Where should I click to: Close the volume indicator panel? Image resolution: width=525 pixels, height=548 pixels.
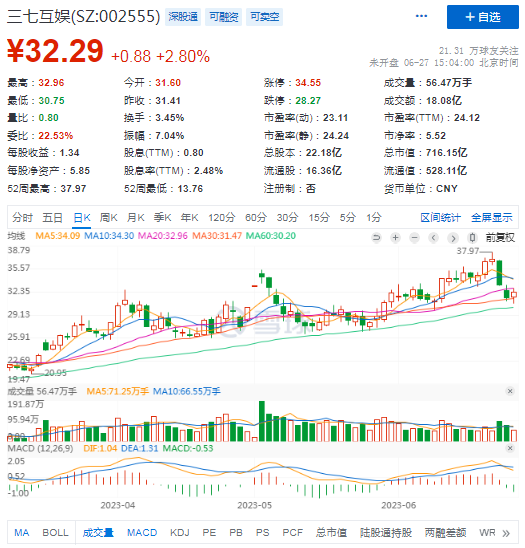(x=510, y=391)
